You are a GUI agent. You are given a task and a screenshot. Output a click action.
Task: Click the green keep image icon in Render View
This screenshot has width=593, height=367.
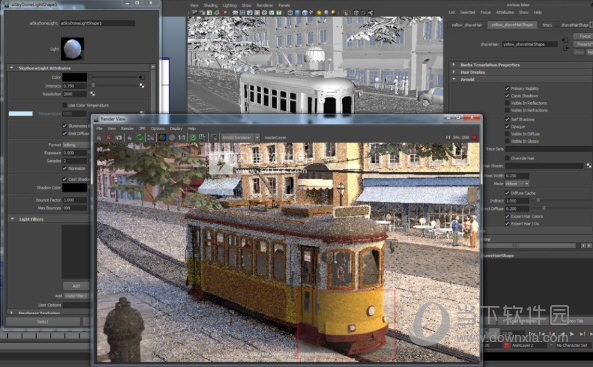[192, 137]
